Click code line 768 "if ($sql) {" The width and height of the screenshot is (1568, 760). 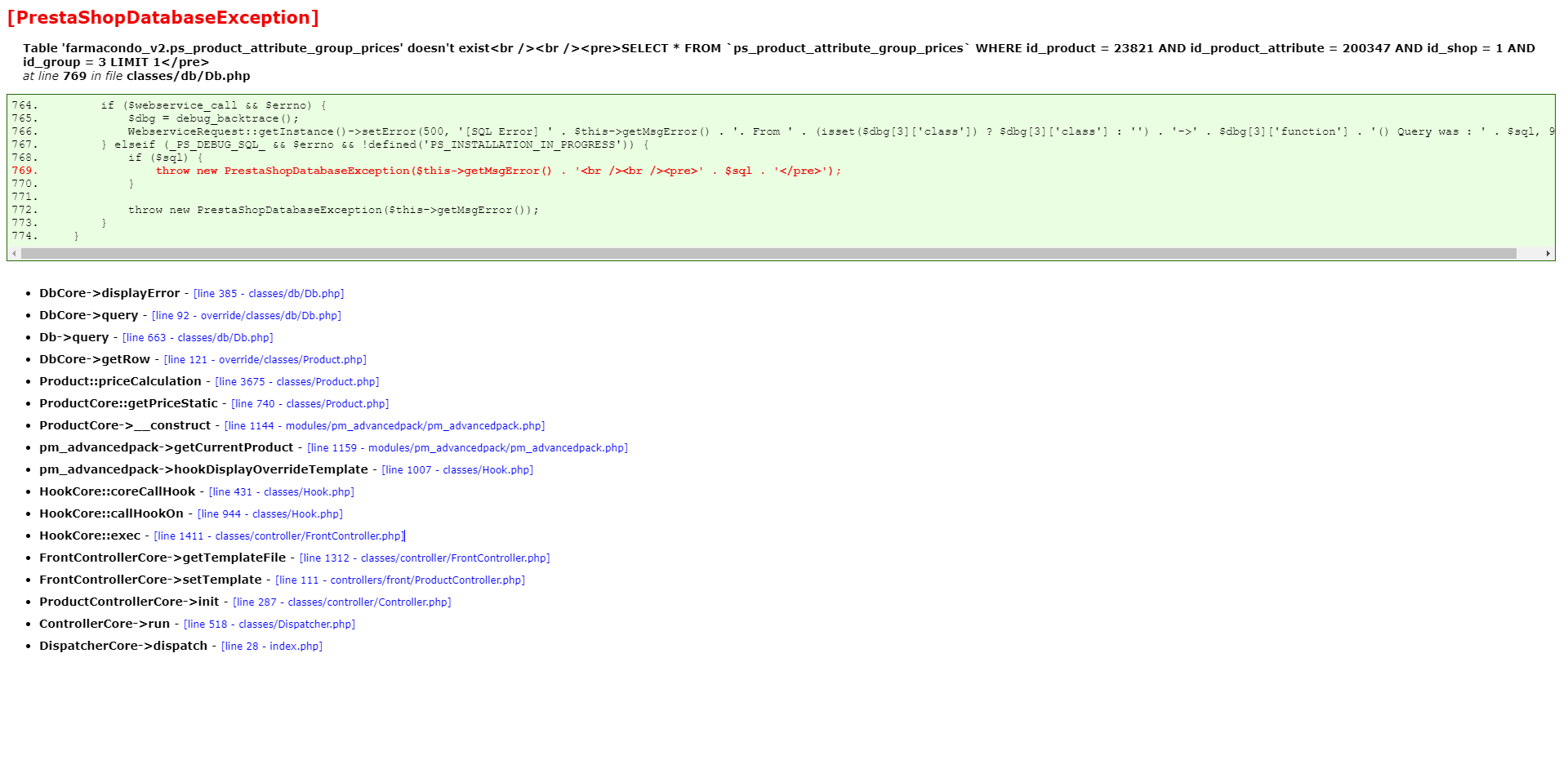pos(107,158)
